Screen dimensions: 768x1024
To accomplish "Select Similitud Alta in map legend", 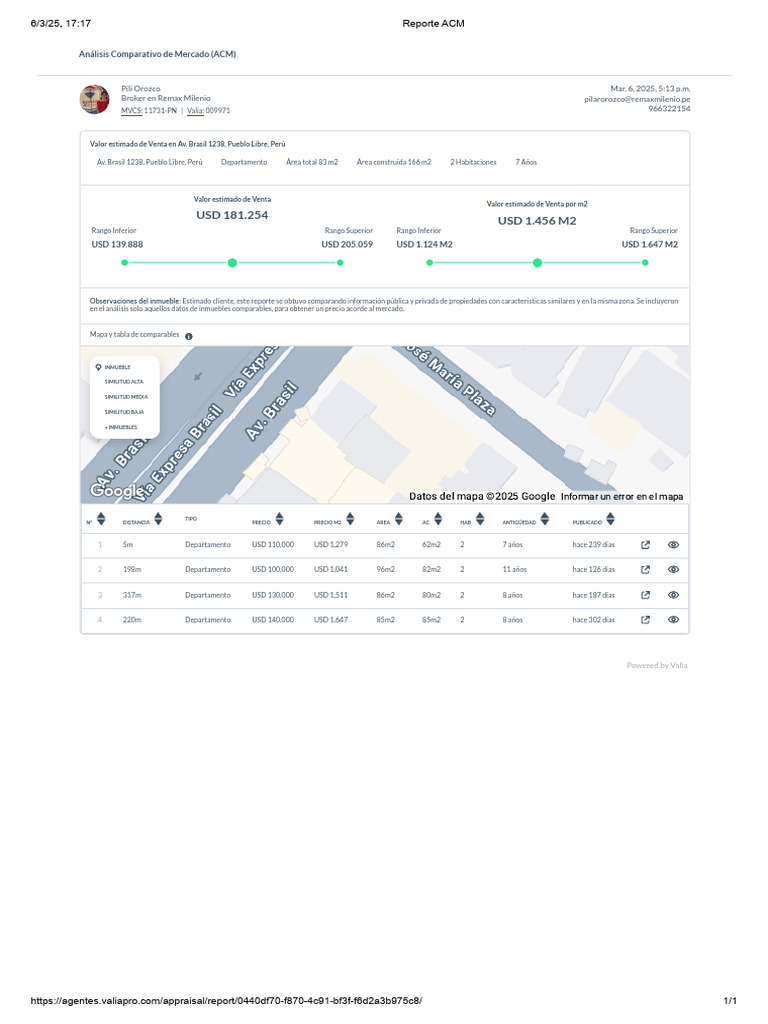I will 124,382.
